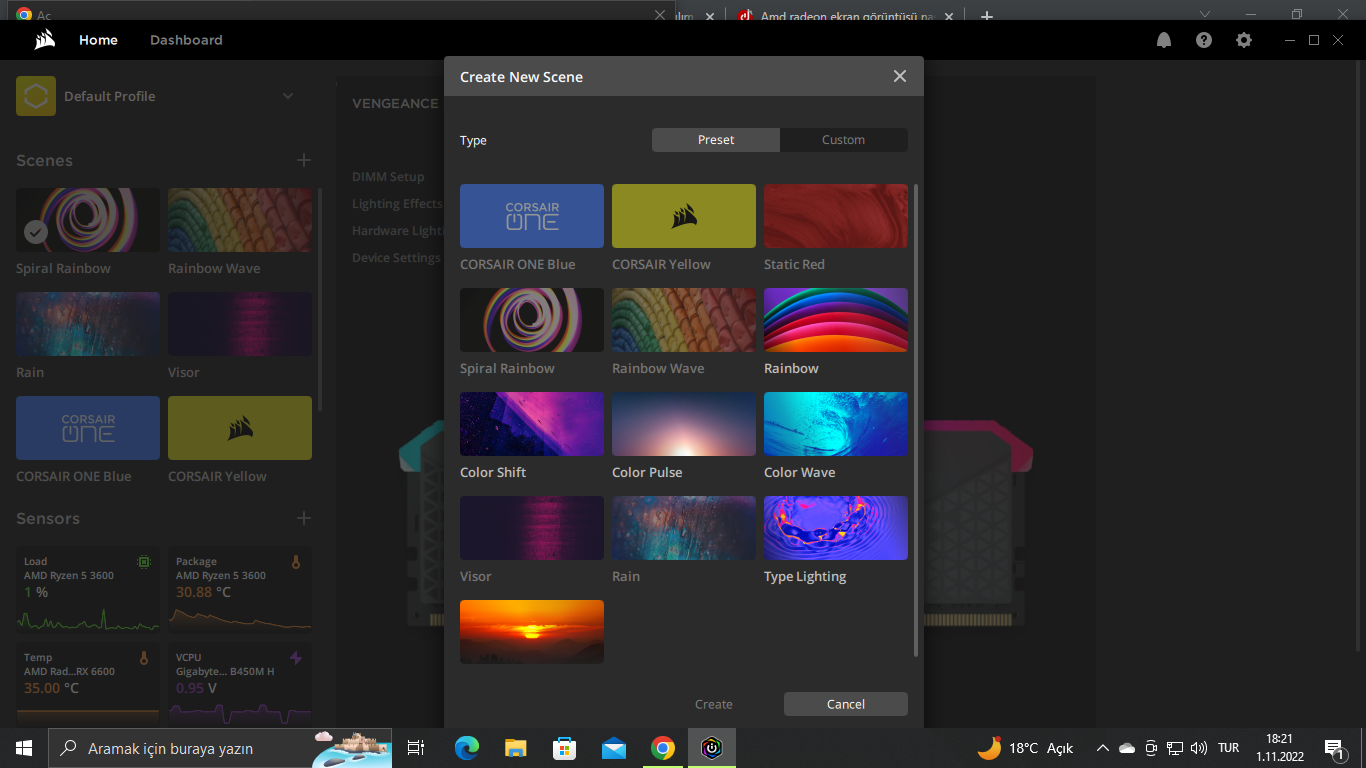Viewport: 1366px width, 768px height.
Task: Go to the Home tab
Action: pyautogui.click(x=98, y=40)
